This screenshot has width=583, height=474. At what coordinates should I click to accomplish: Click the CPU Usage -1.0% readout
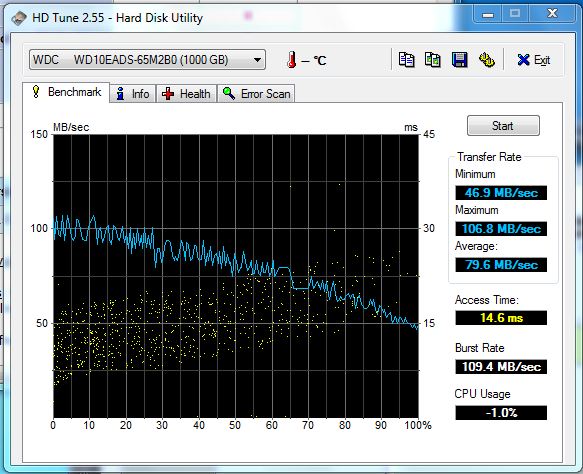click(x=501, y=413)
